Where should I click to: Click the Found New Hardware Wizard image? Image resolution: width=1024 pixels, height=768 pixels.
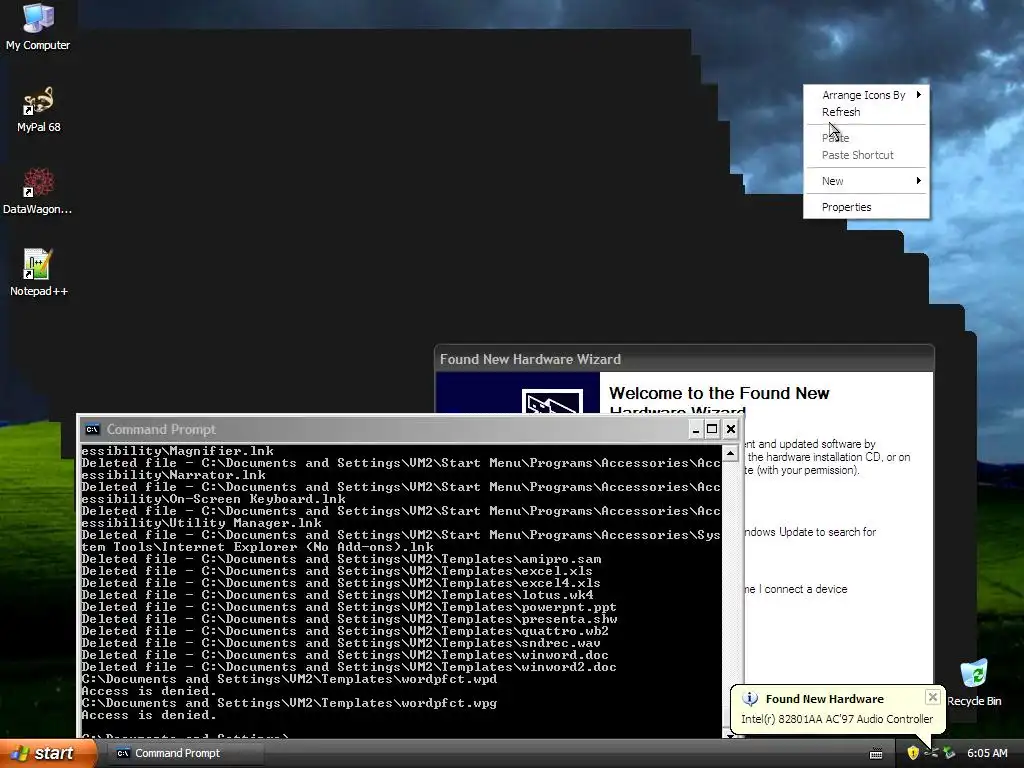point(552,401)
